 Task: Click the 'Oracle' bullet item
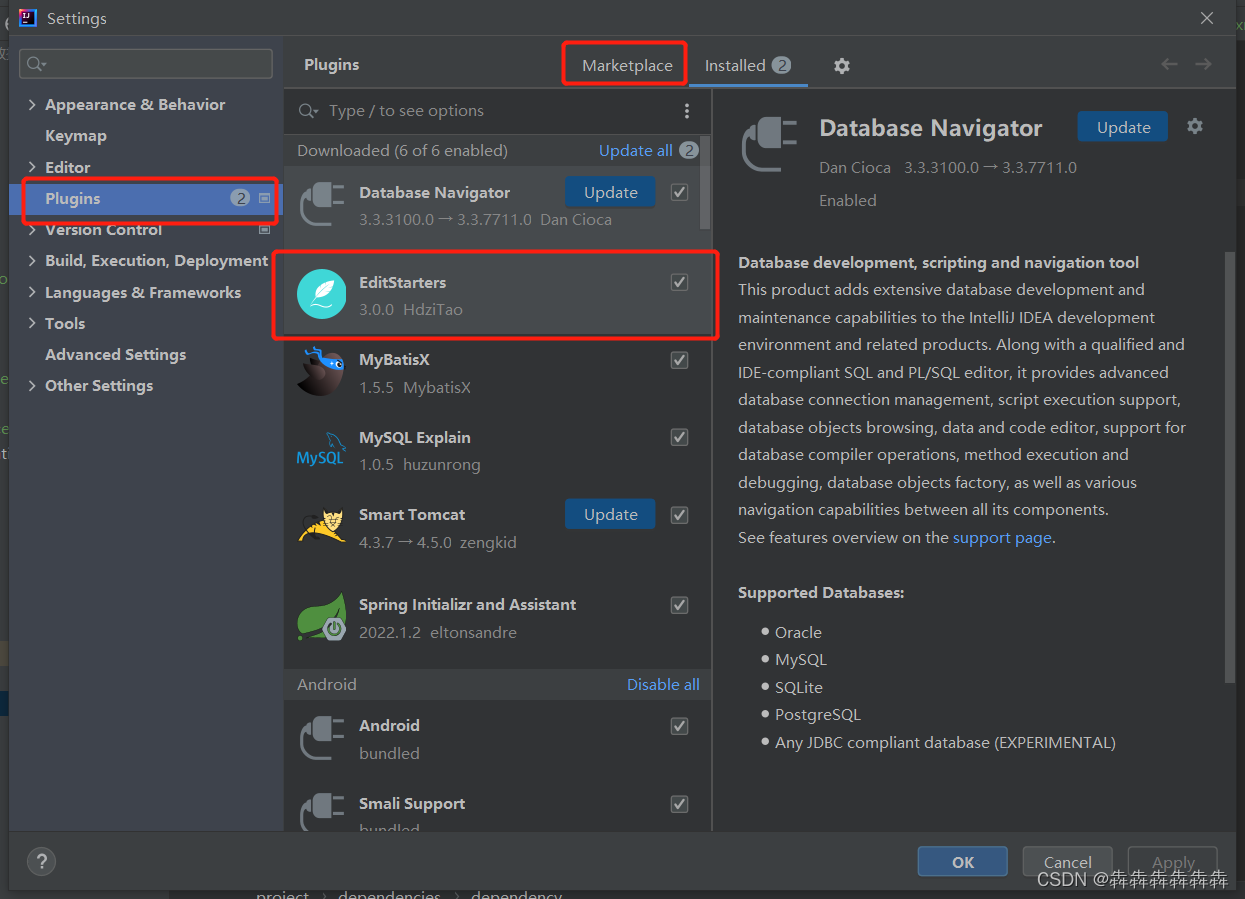click(x=798, y=632)
